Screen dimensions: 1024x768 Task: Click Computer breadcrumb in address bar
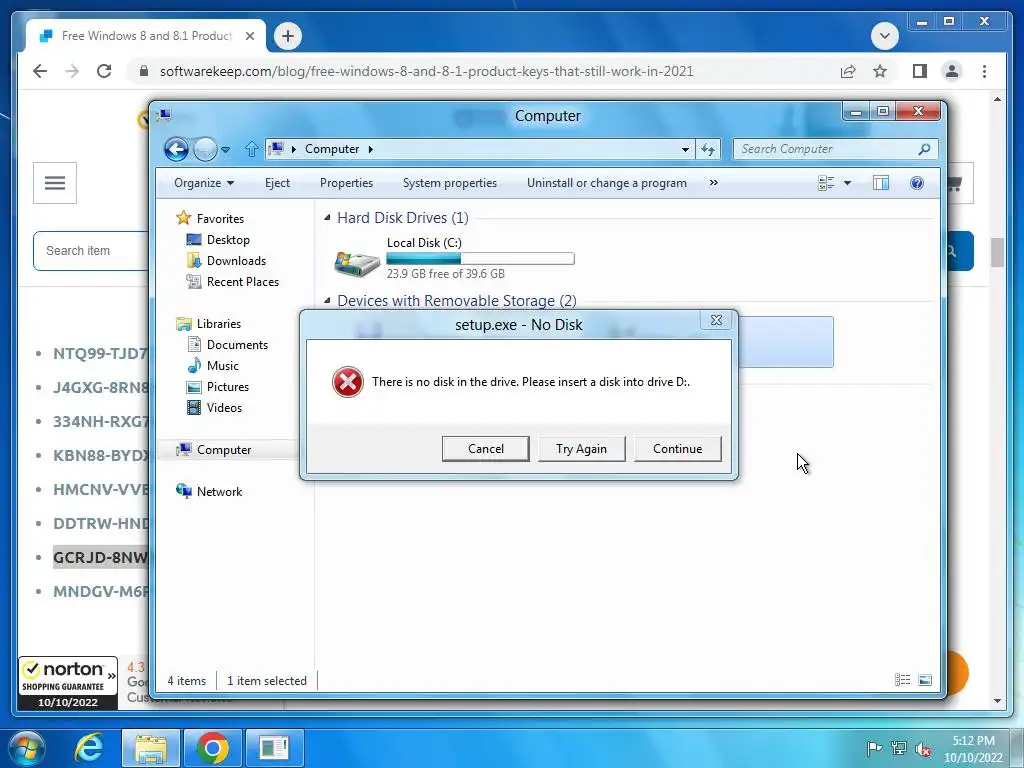pos(332,149)
